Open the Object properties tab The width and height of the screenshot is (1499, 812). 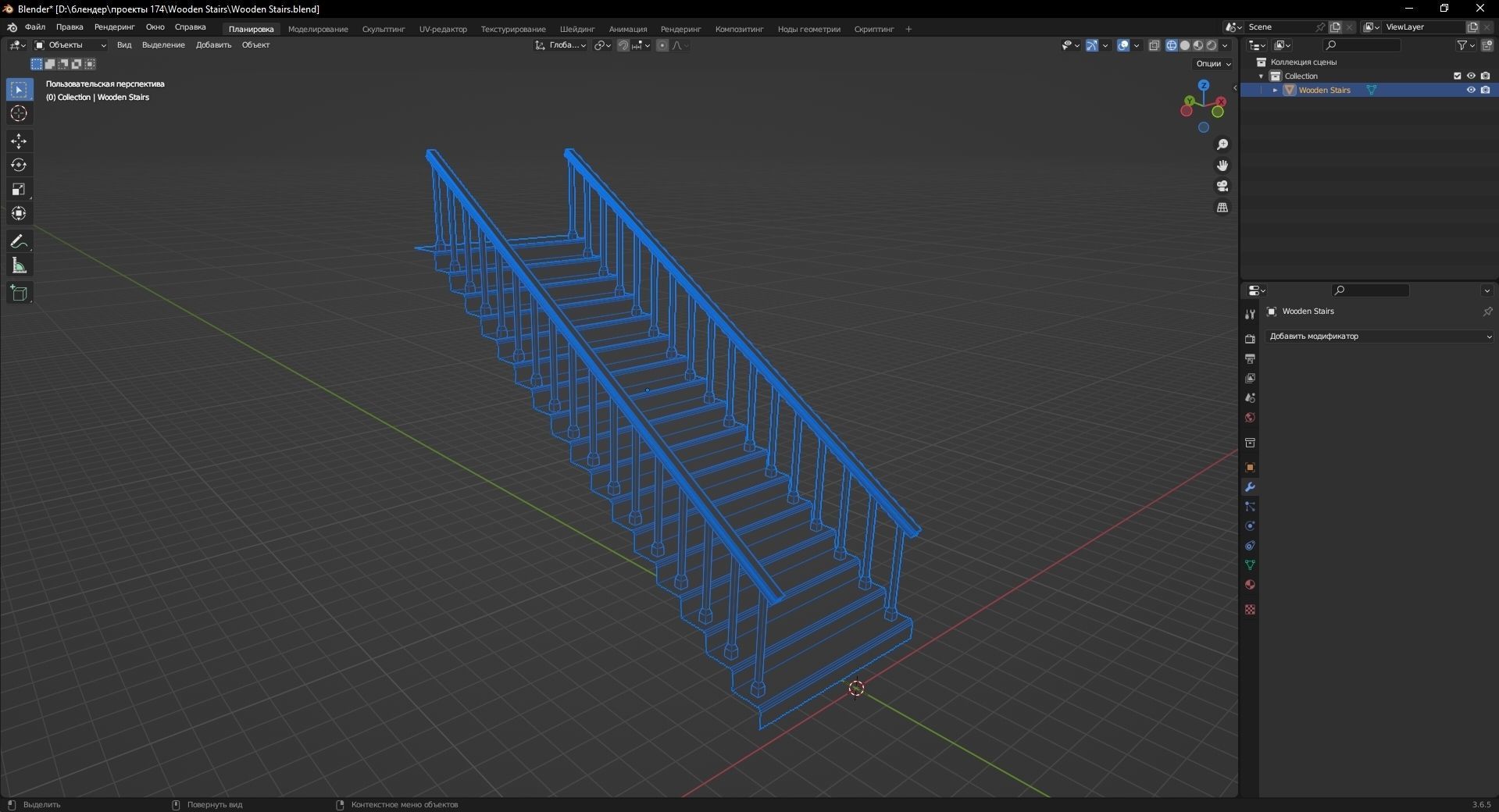1250,468
